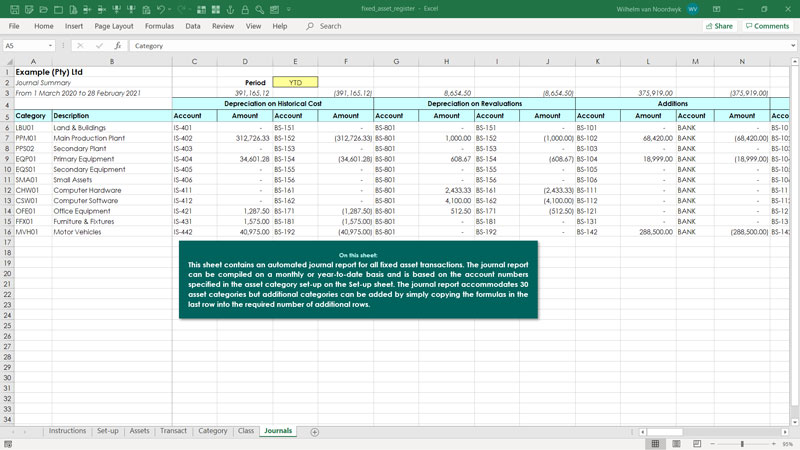This screenshot has height=450, width=800.
Task: Open the Home ribbon tab
Action: coord(43,26)
